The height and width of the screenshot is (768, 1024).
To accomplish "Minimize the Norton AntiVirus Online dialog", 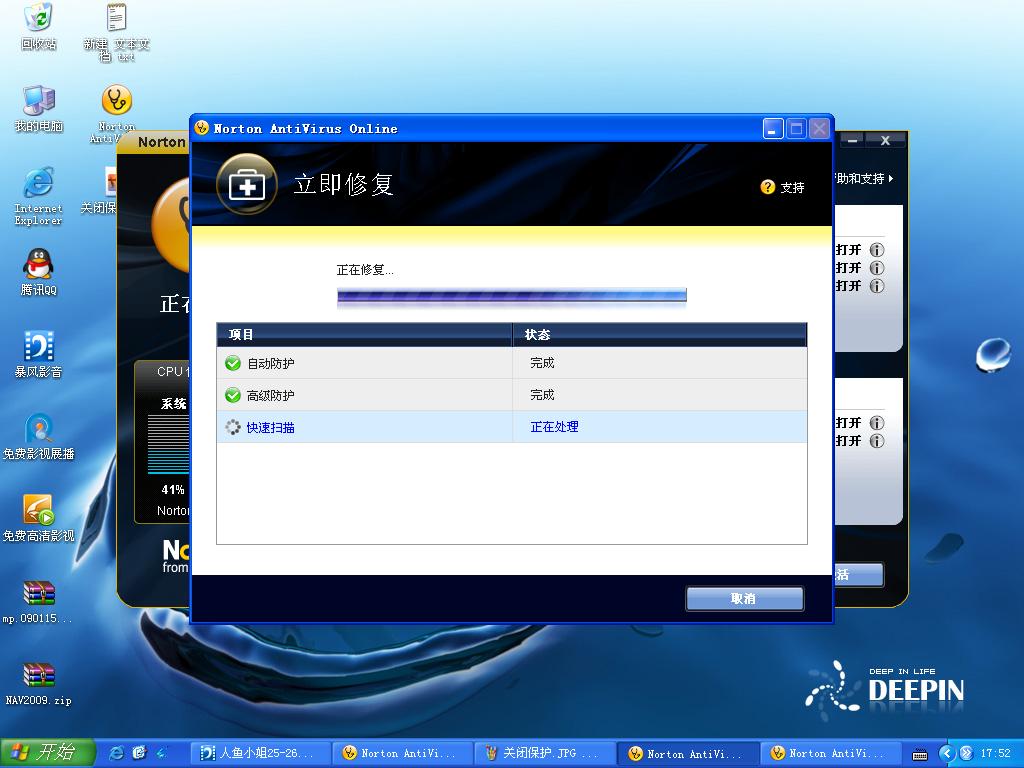I will 773,129.
